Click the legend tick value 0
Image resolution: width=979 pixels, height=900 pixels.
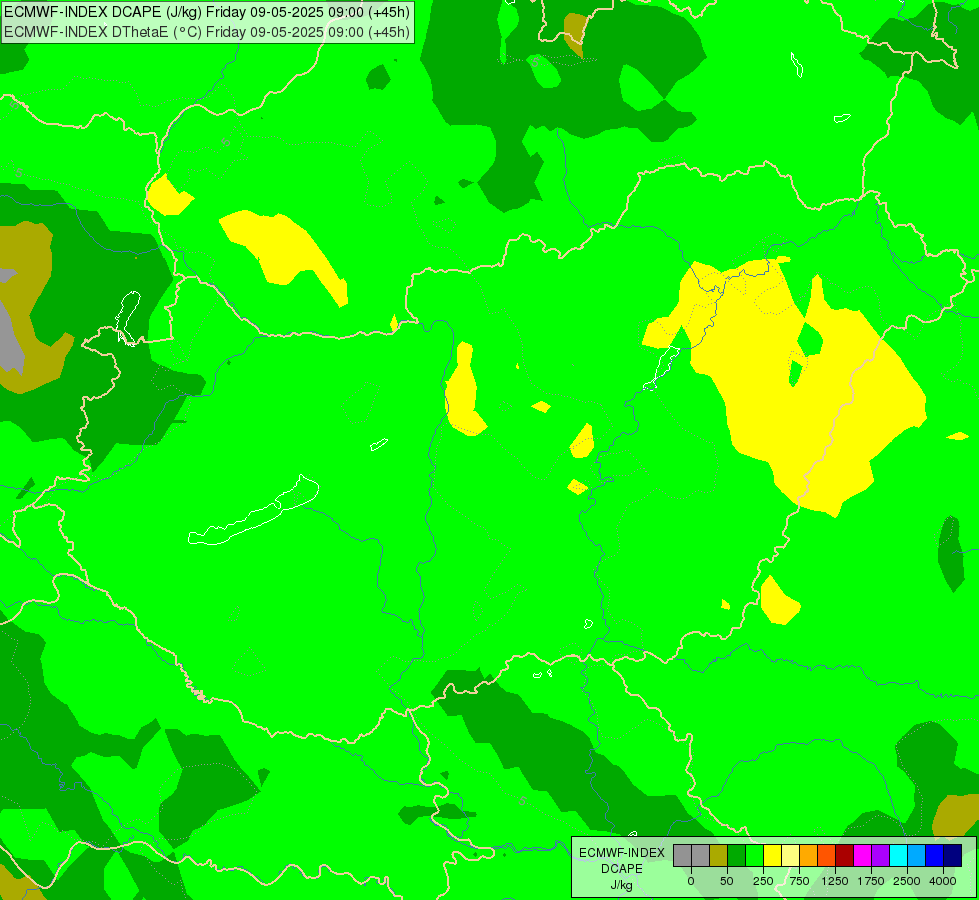click(x=691, y=881)
